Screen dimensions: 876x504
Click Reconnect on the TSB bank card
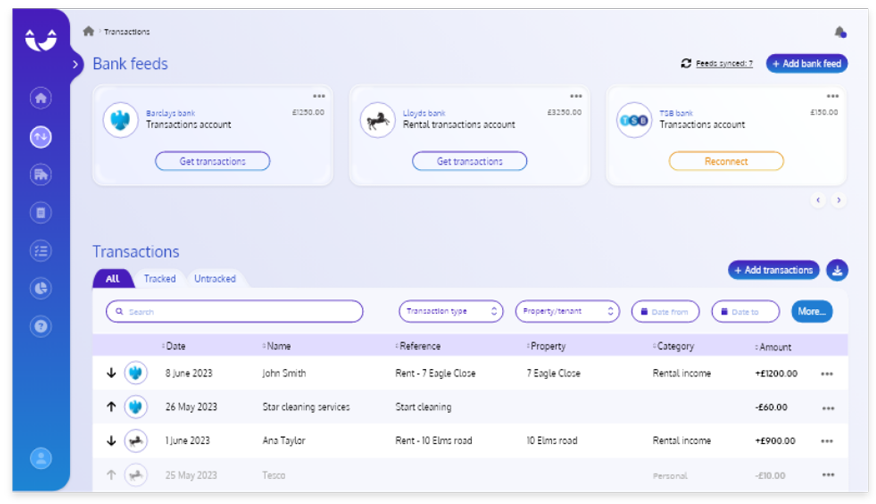[x=726, y=161]
